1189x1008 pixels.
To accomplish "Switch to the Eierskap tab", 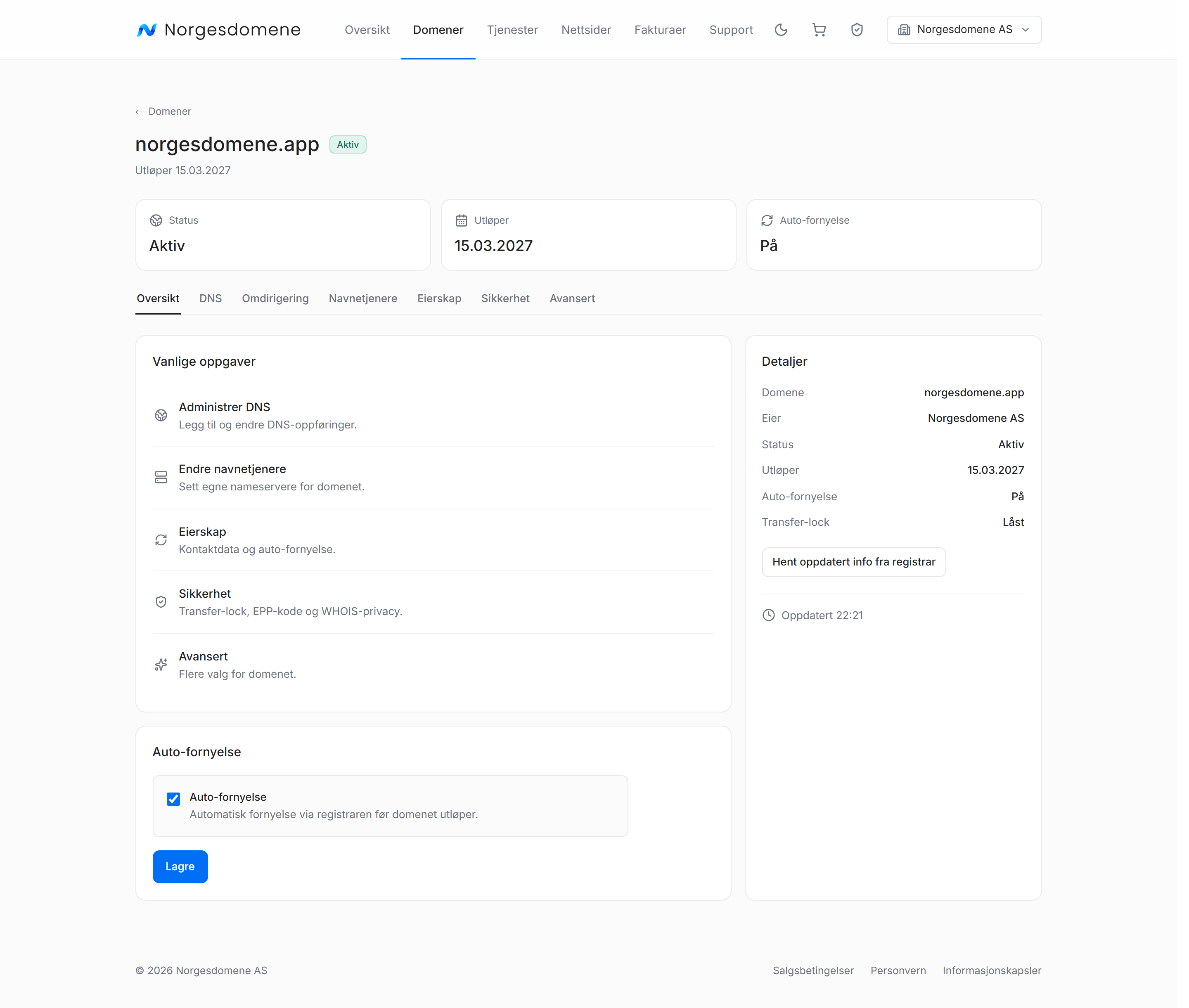I will coord(439,299).
